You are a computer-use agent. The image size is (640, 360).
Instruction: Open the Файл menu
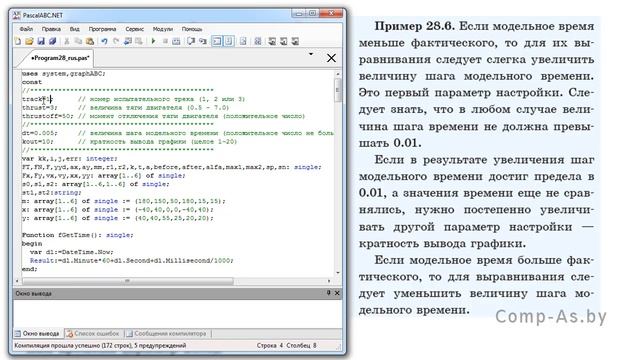(26, 29)
